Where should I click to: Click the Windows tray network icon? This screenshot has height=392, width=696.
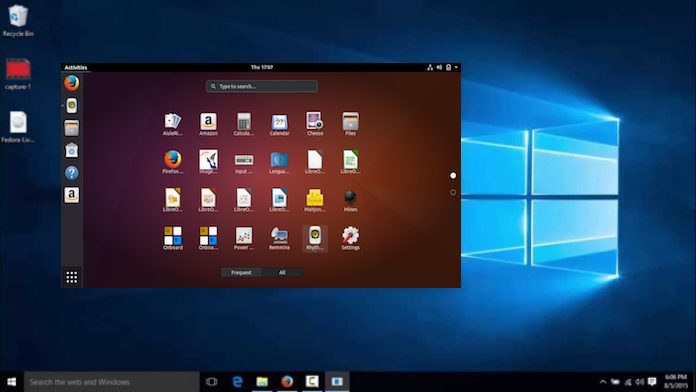click(x=628, y=382)
